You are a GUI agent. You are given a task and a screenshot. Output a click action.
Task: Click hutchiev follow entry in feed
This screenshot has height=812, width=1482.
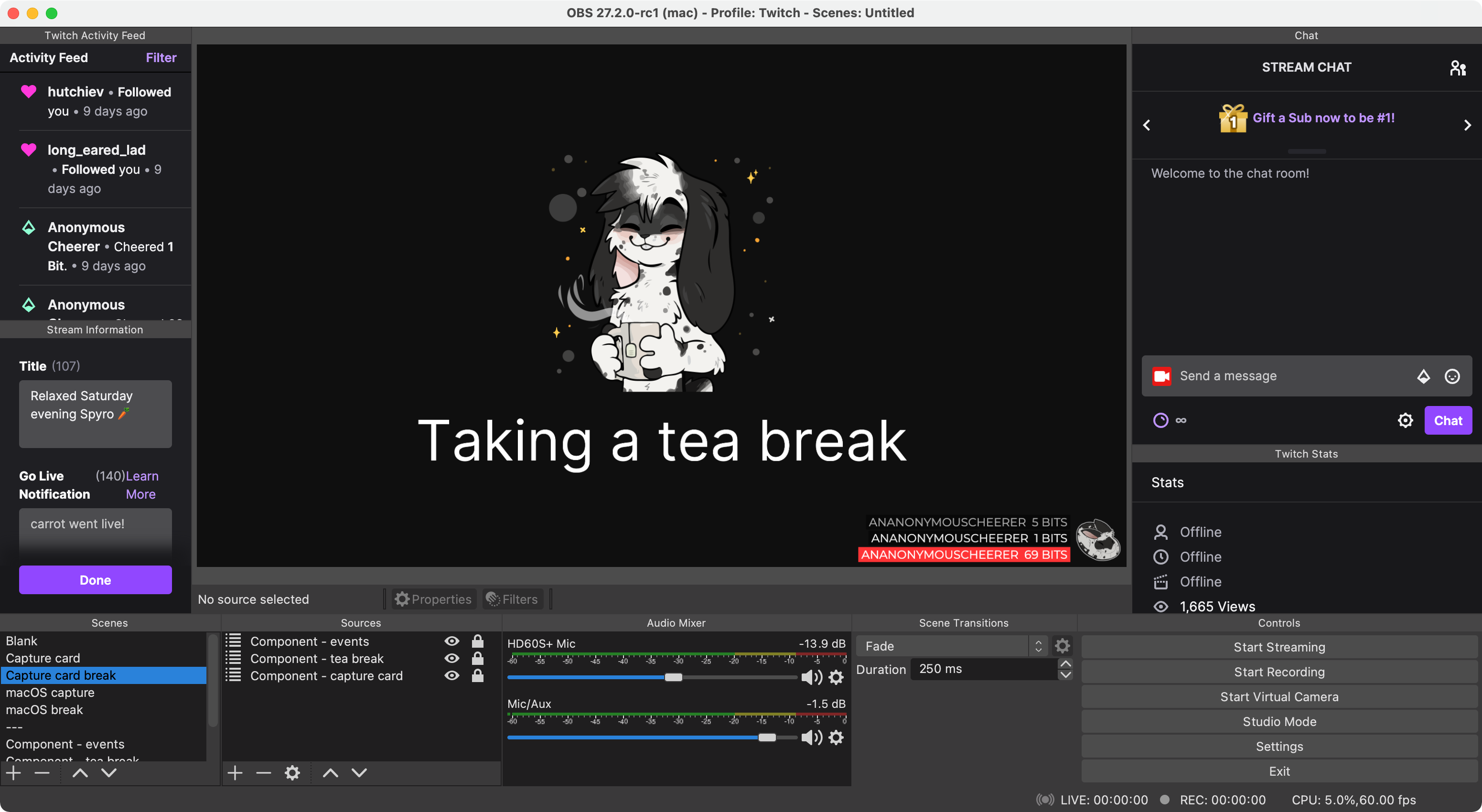coord(97,101)
